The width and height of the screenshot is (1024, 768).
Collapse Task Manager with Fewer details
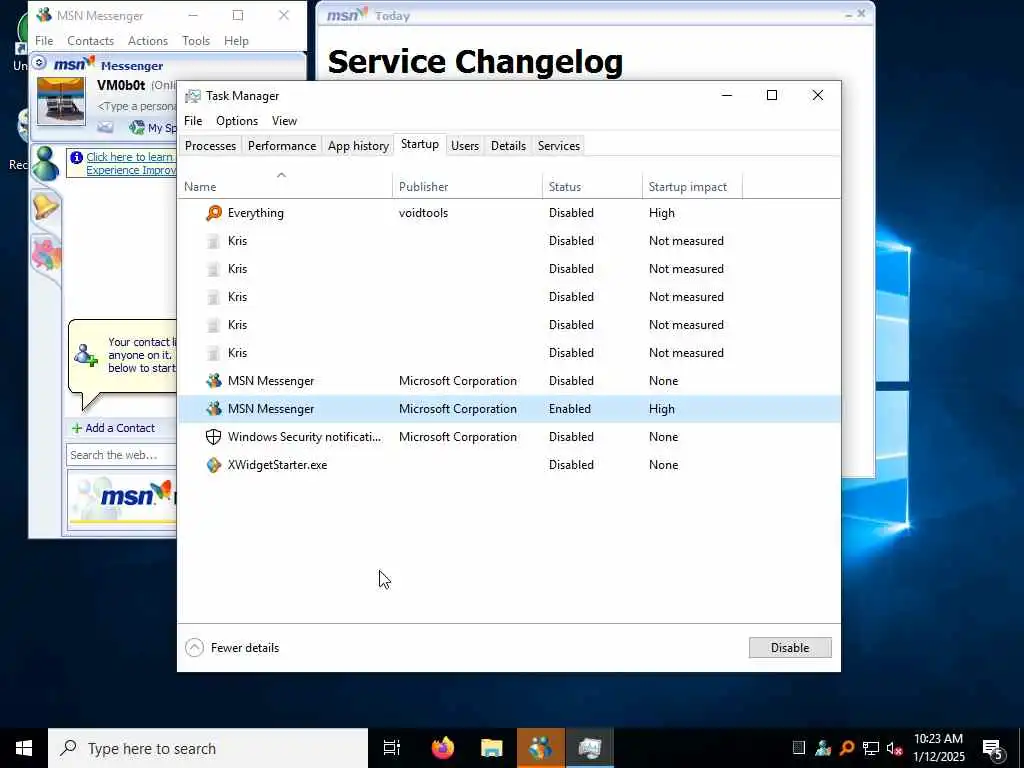click(232, 648)
